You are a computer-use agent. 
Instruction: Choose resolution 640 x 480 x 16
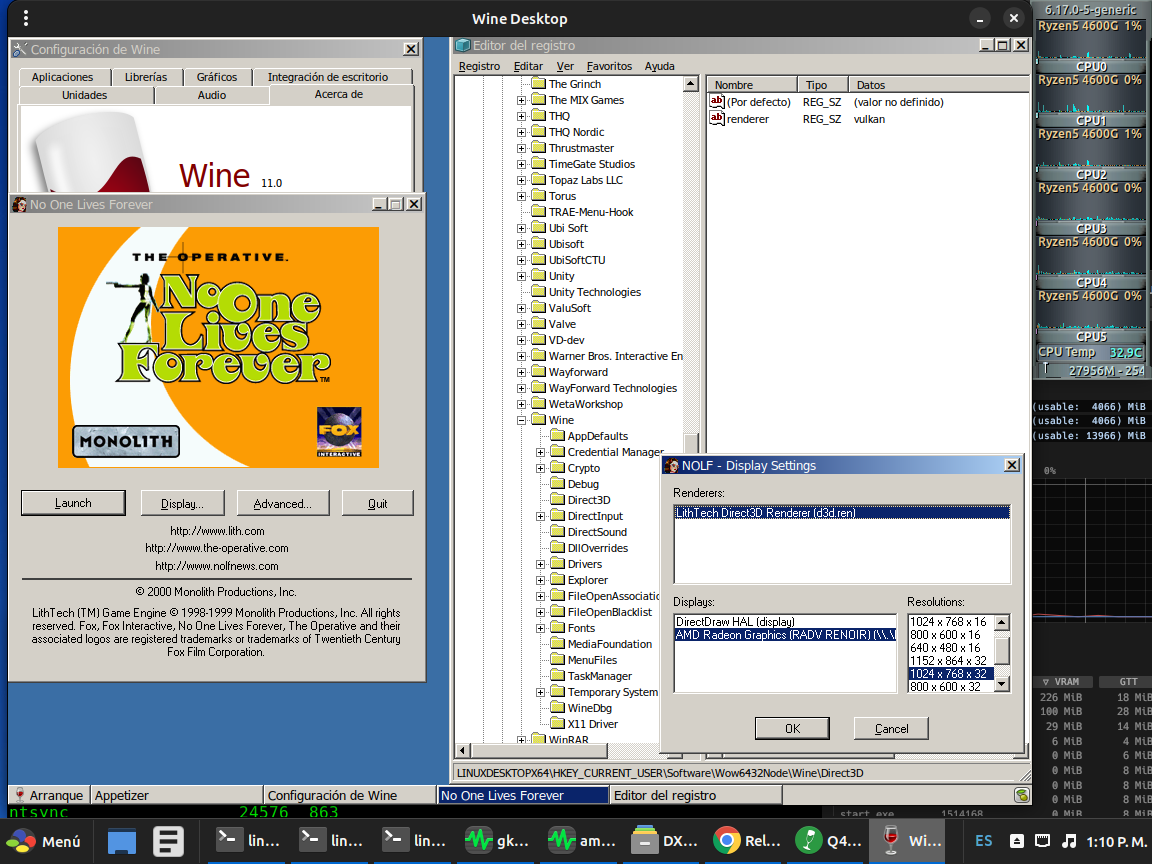pos(950,648)
